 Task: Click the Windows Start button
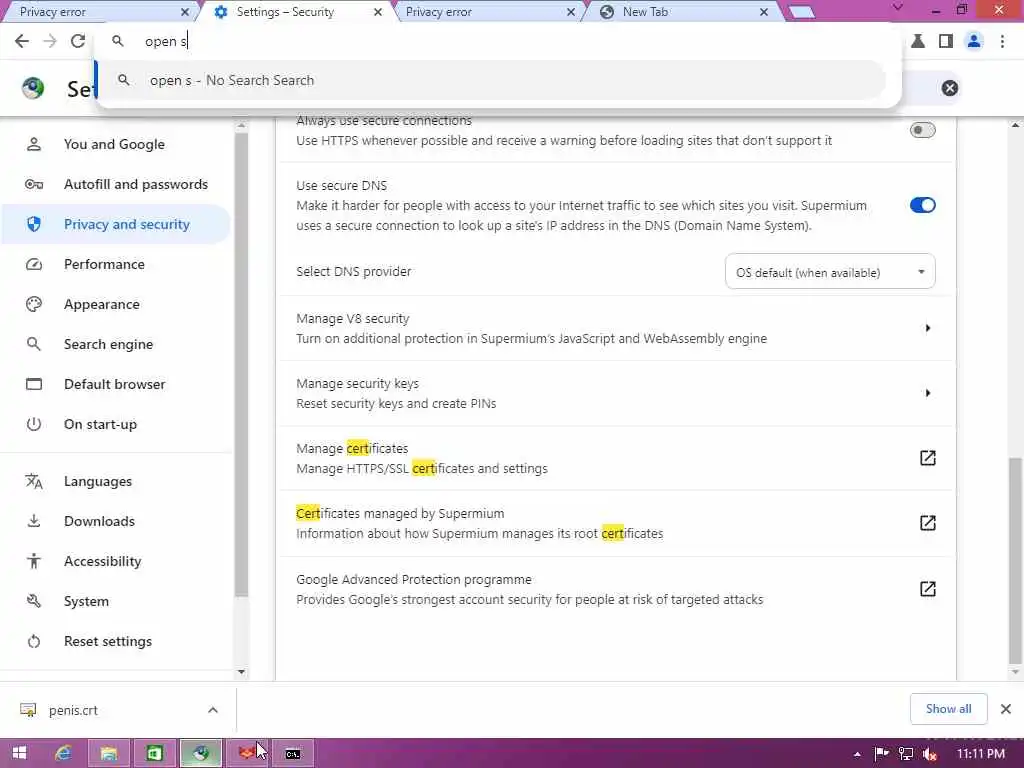(x=19, y=753)
